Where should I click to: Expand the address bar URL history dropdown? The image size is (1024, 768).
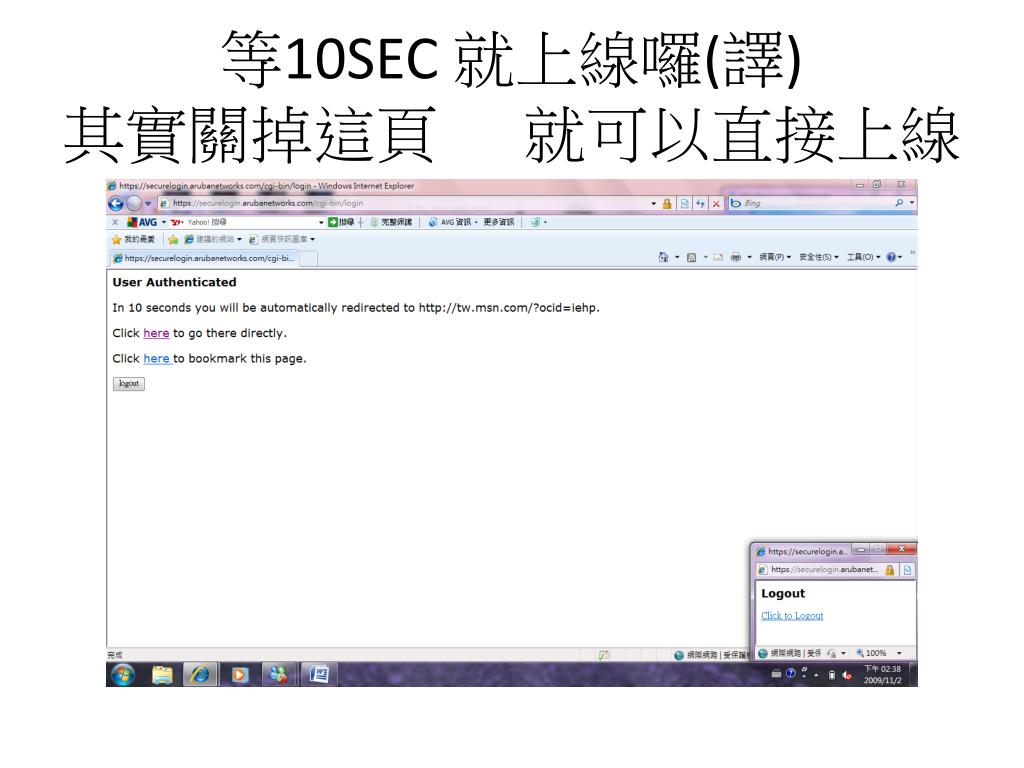pos(654,204)
